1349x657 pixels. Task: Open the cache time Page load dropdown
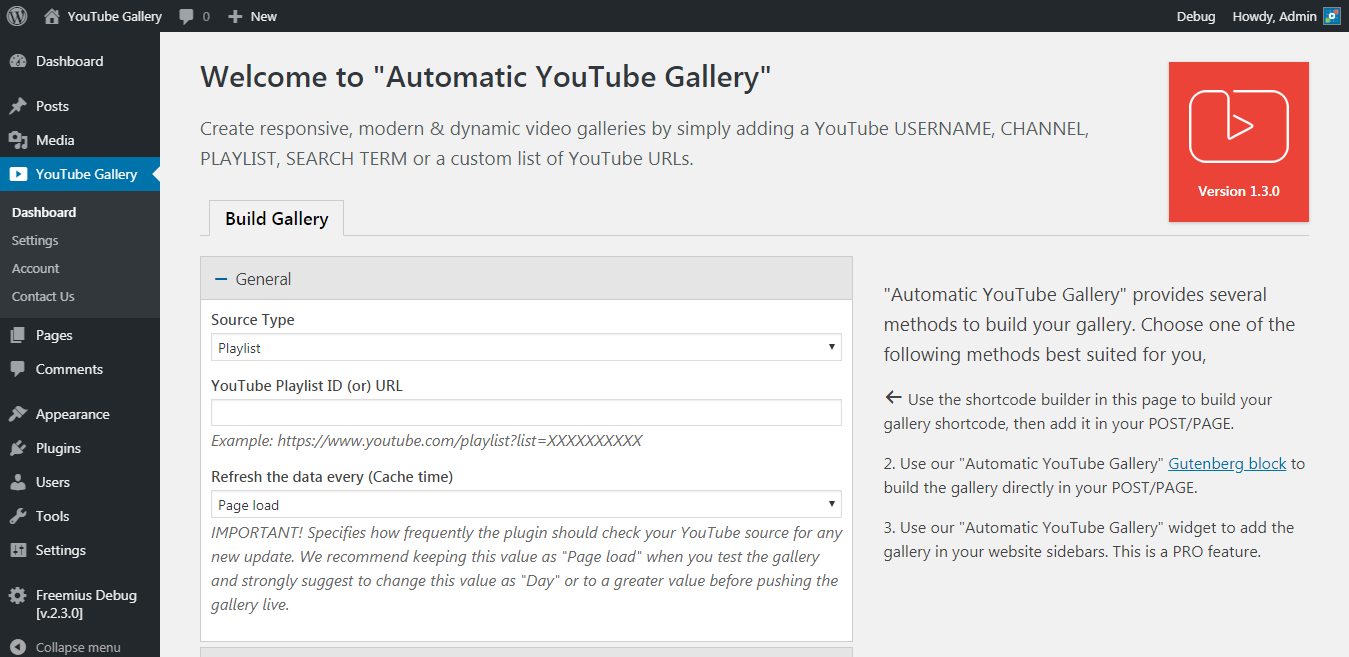pos(526,505)
